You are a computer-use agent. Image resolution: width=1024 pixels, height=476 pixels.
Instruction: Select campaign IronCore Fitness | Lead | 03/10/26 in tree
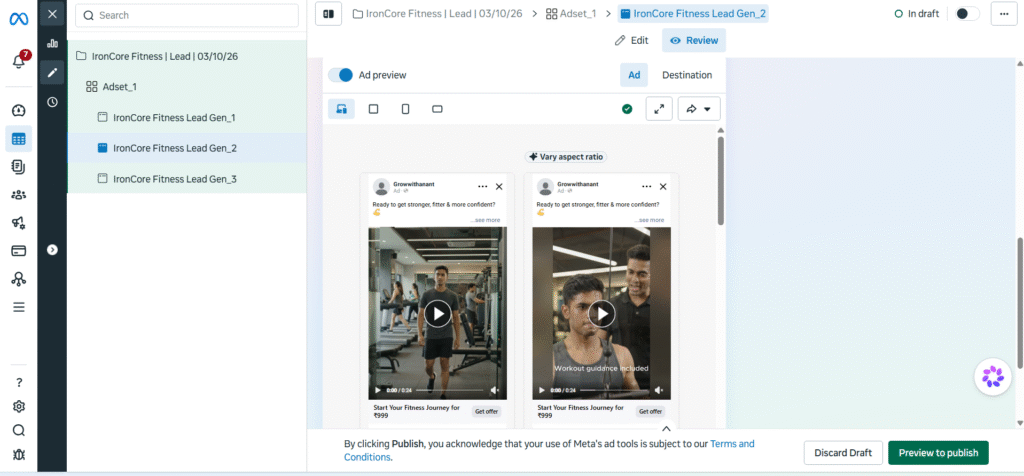point(187,56)
